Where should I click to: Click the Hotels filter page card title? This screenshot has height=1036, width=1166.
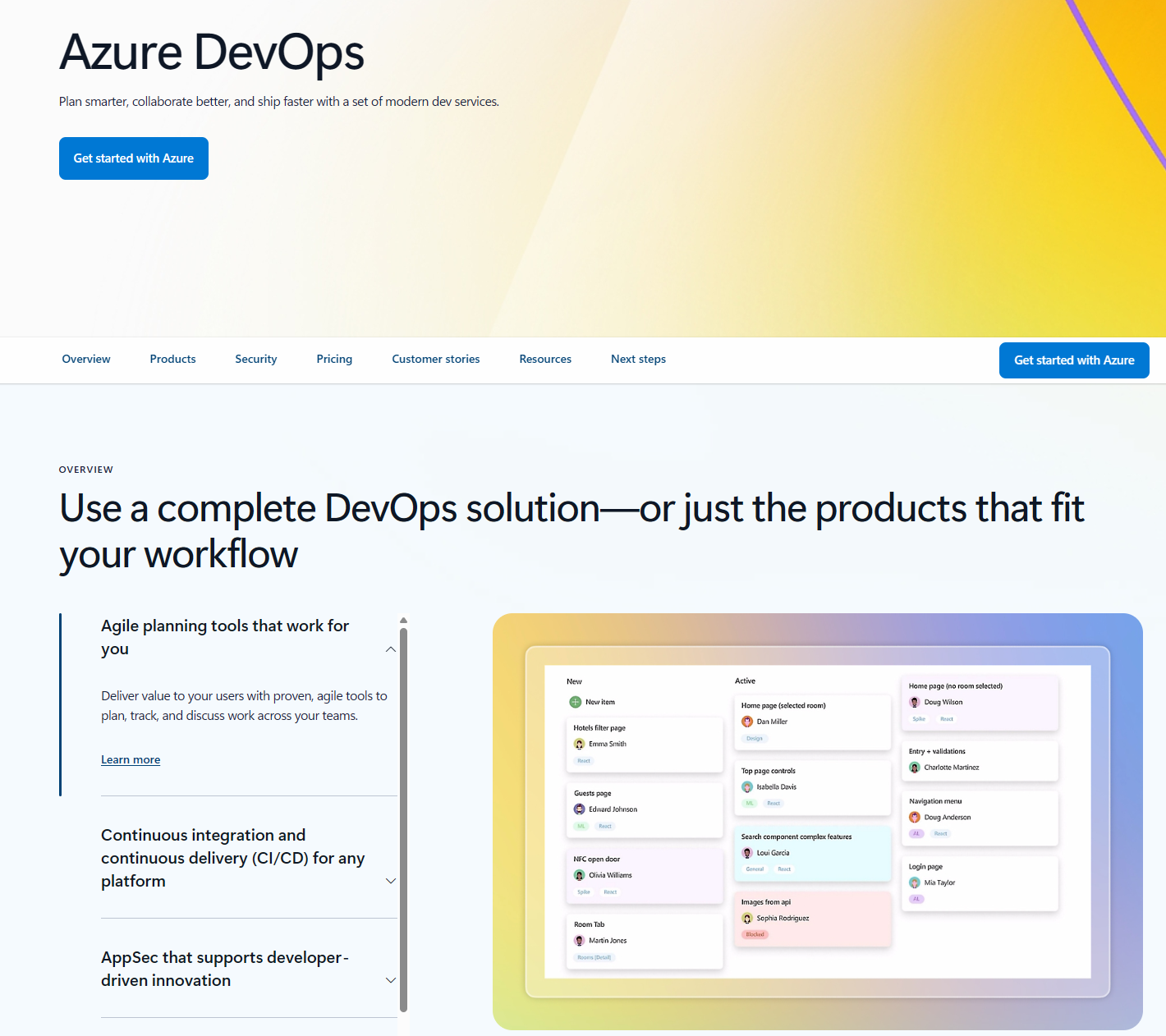tap(599, 728)
